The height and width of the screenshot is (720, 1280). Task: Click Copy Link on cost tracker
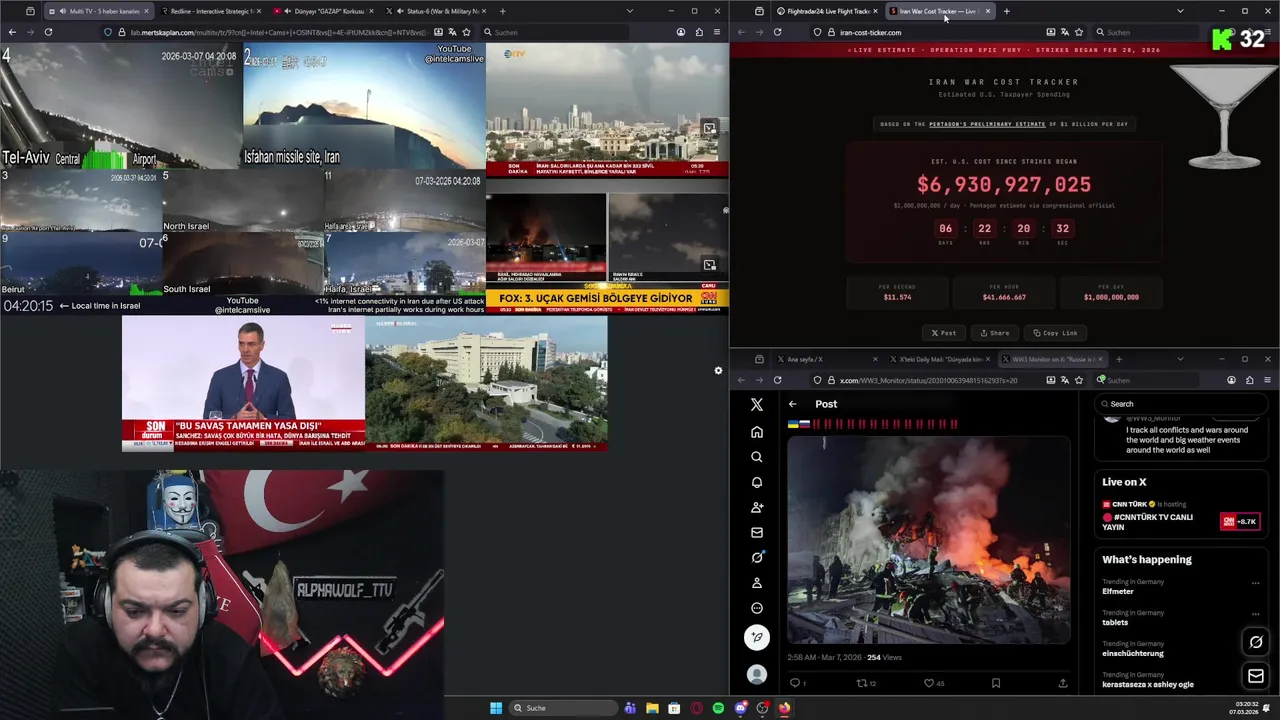point(1056,333)
